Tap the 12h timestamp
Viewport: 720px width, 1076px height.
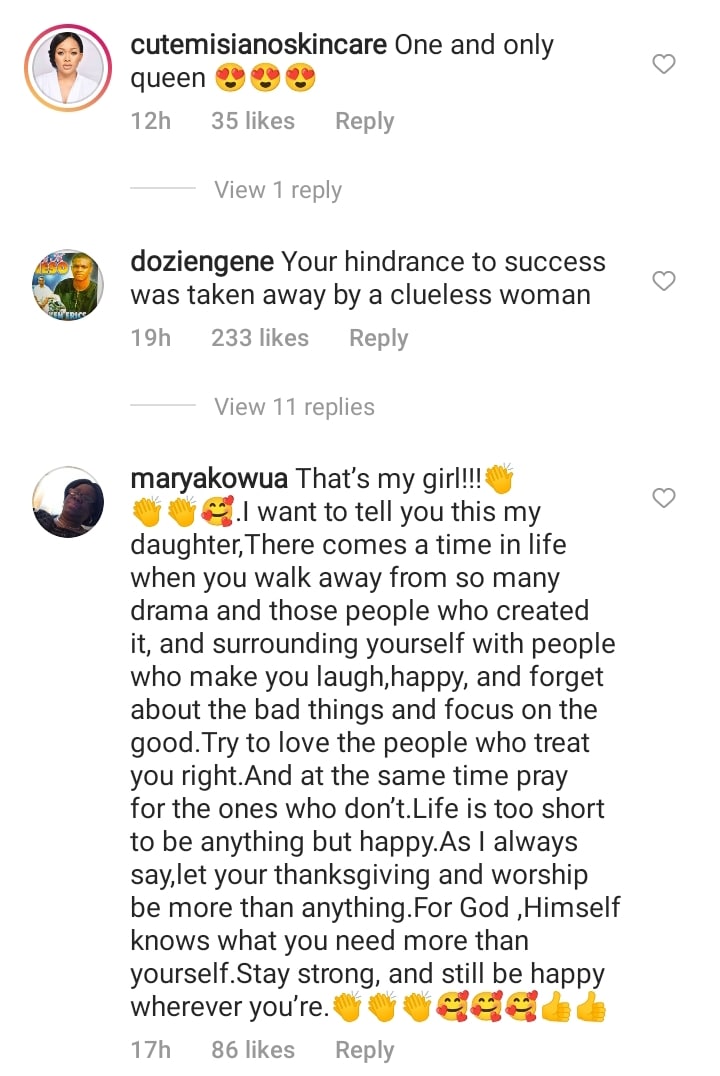tap(151, 121)
